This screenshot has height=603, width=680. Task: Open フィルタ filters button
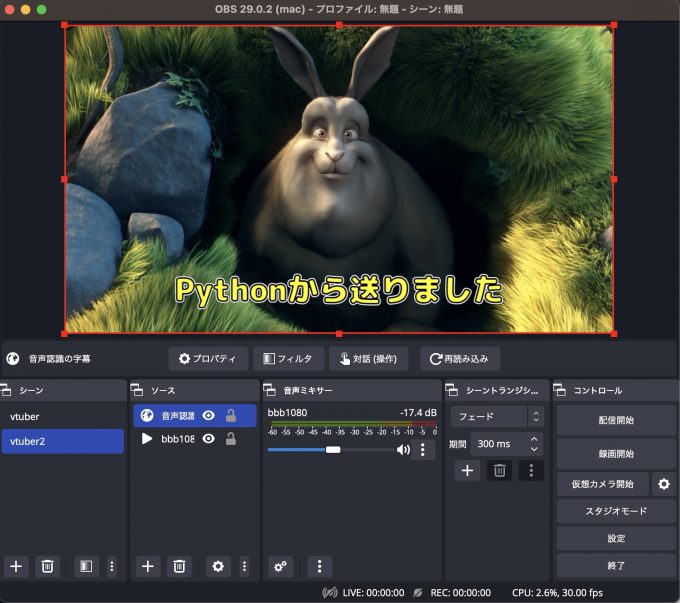click(x=288, y=359)
